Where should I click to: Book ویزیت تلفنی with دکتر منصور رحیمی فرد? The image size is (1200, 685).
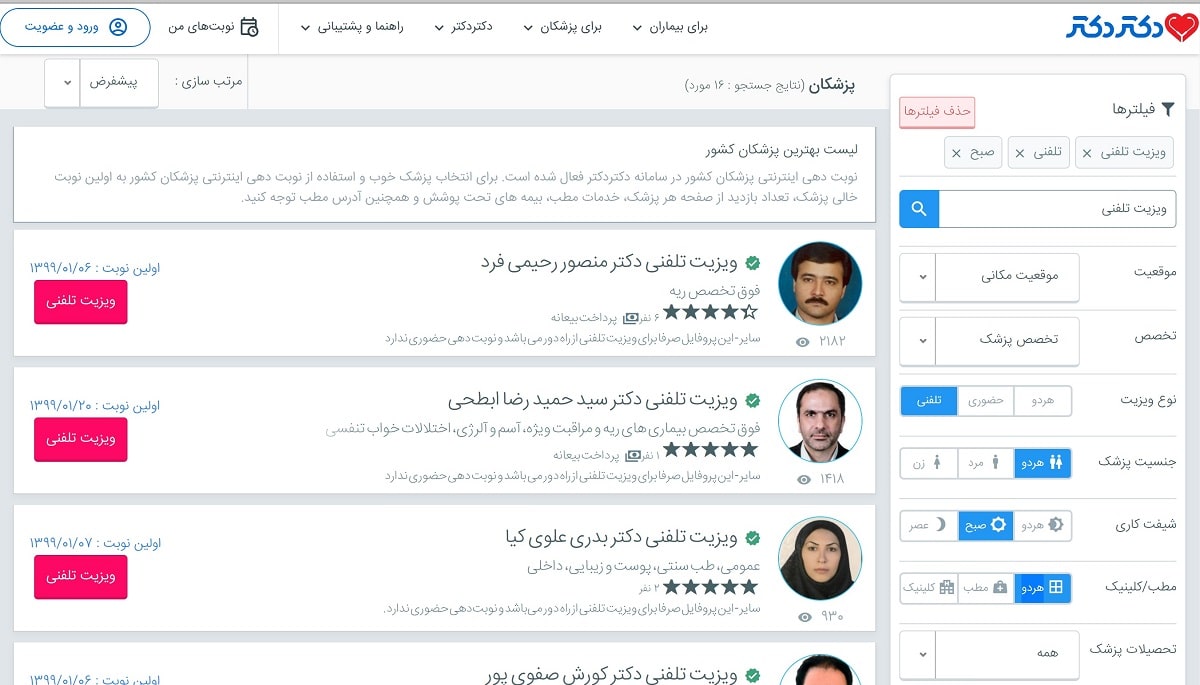pos(81,302)
